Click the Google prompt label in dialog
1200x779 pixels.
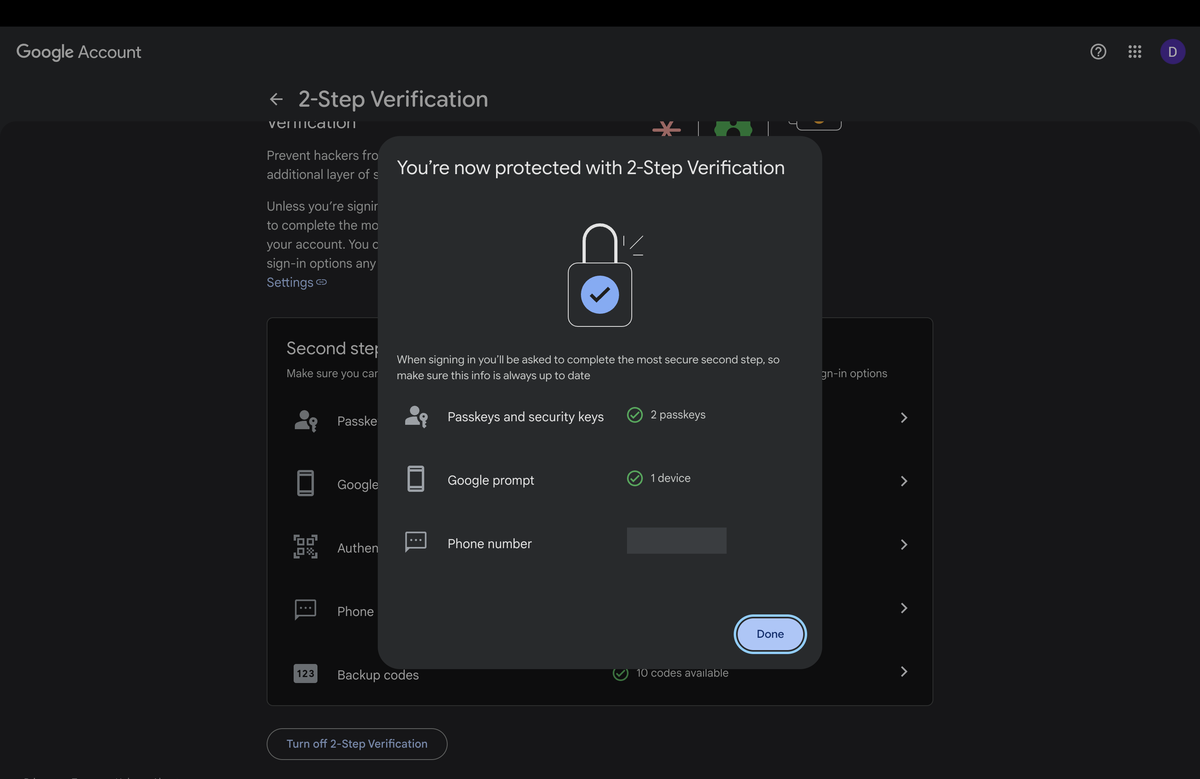(491, 480)
